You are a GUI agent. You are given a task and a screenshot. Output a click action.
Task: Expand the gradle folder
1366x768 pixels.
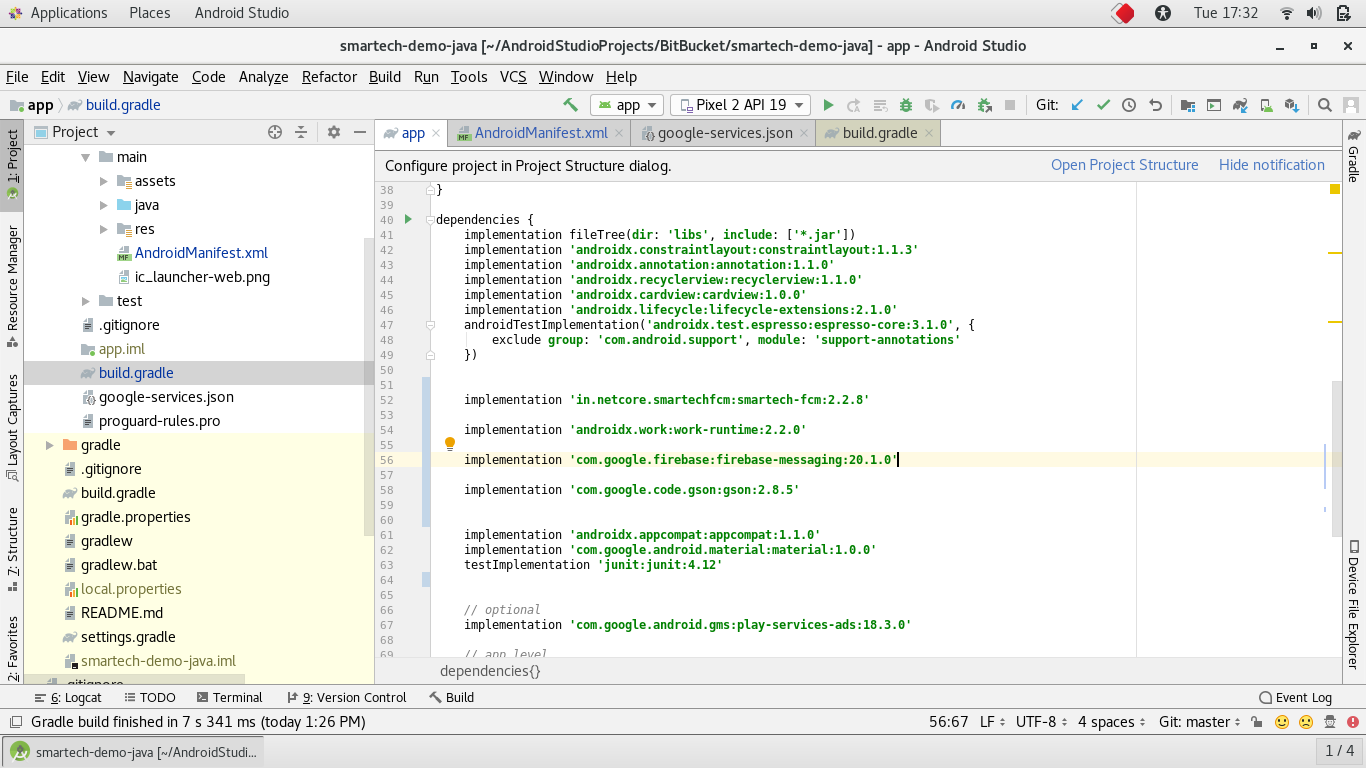50,445
